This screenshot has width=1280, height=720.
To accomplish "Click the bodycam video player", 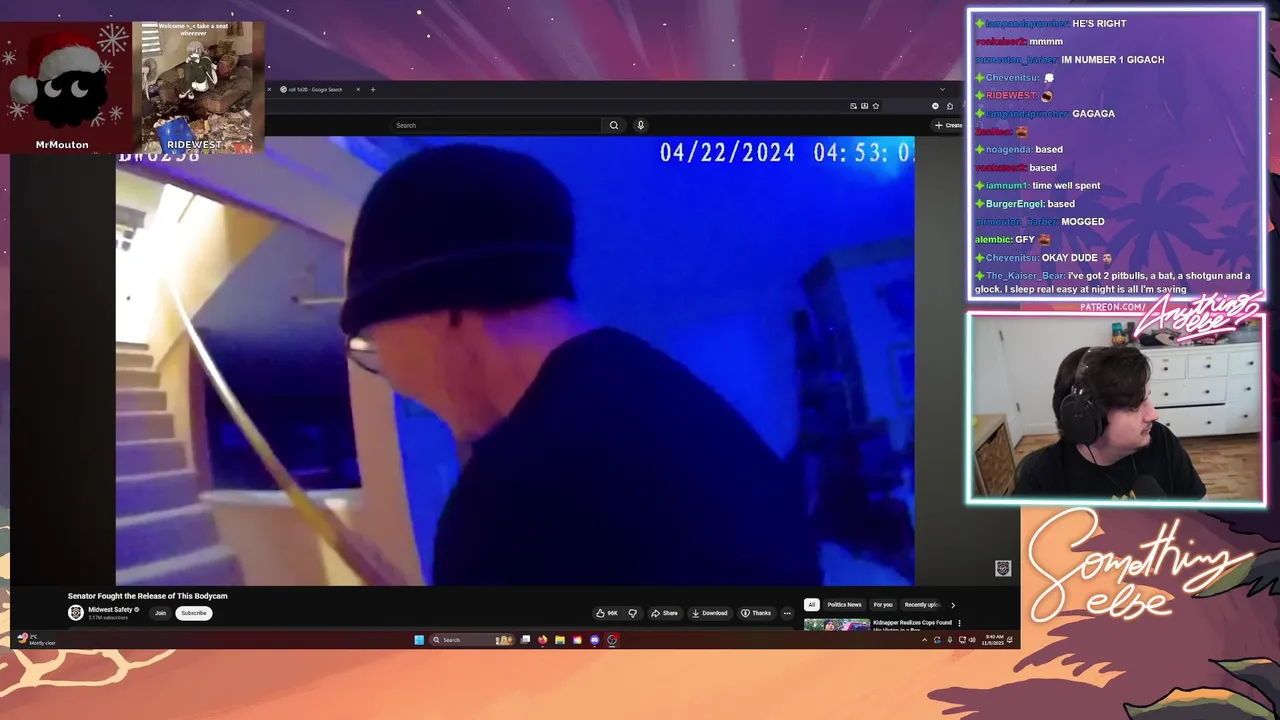I will [515, 361].
